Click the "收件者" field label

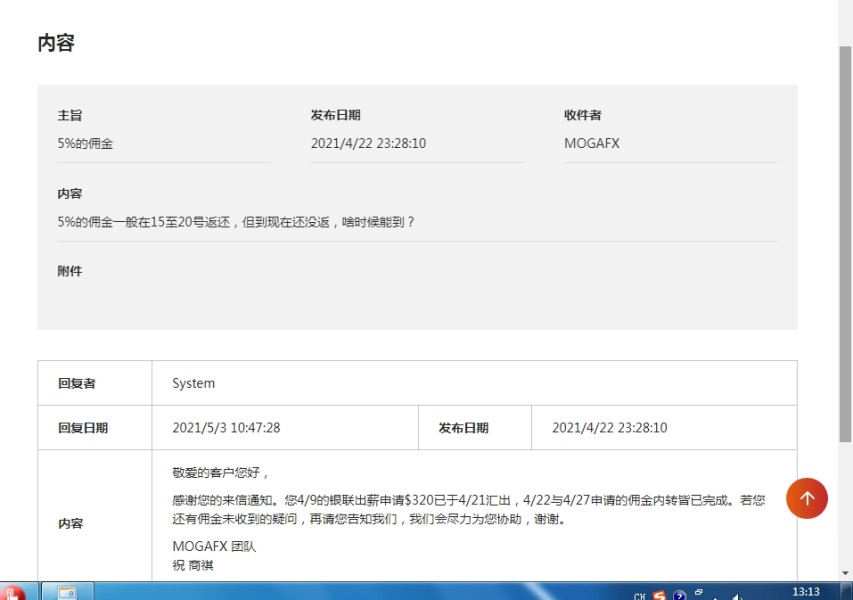coord(583,115)
